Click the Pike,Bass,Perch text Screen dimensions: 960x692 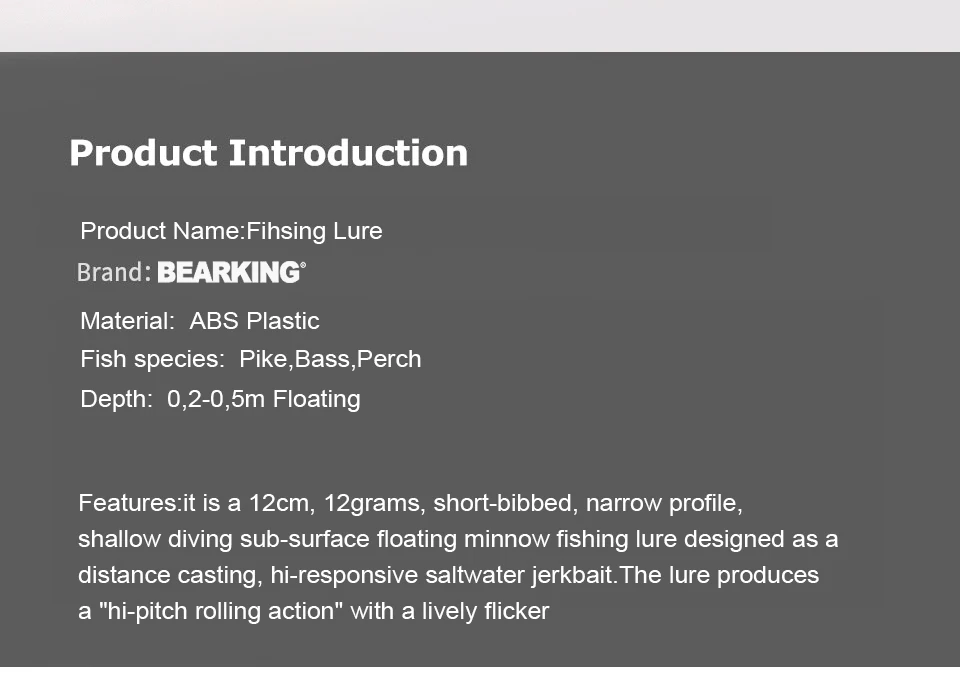point(330,359)
